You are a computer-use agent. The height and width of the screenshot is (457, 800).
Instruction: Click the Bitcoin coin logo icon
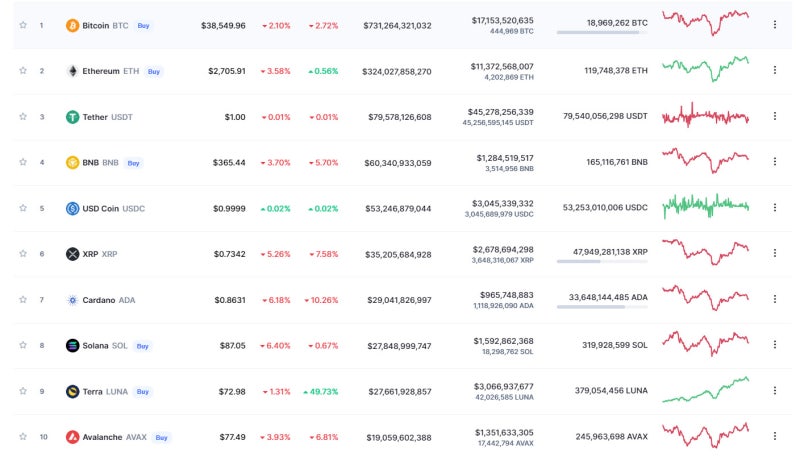(x=72, y=26)
